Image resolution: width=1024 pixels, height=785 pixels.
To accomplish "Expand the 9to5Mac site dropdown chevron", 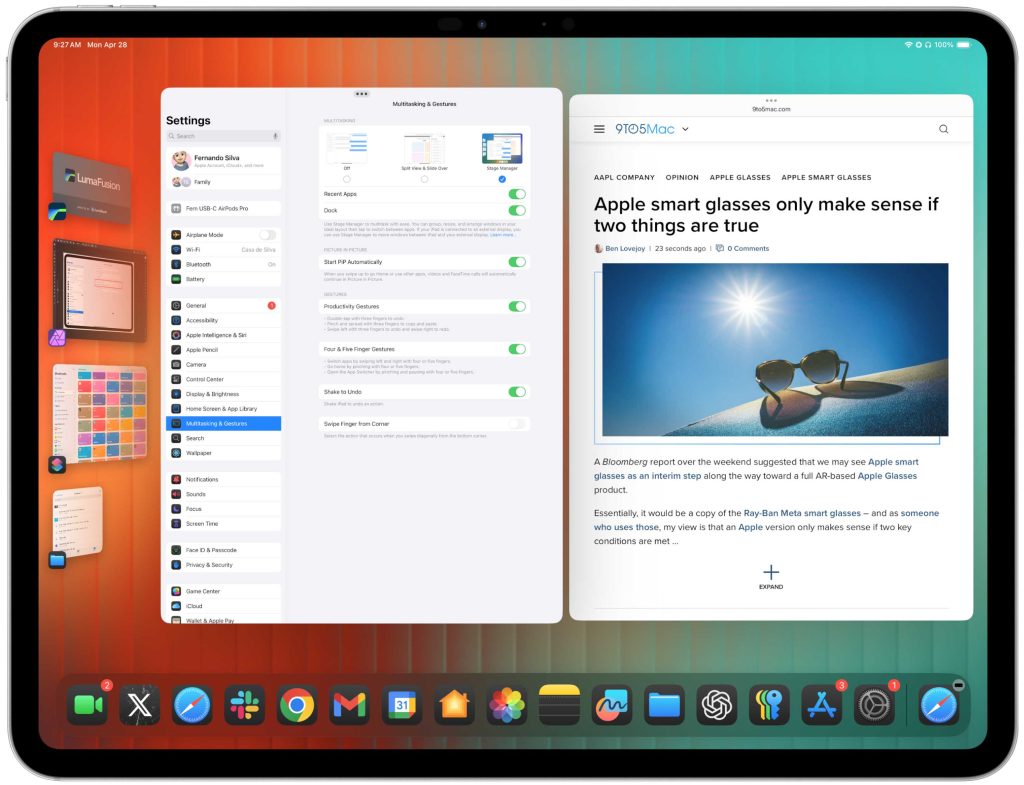I will pos(685,129).
